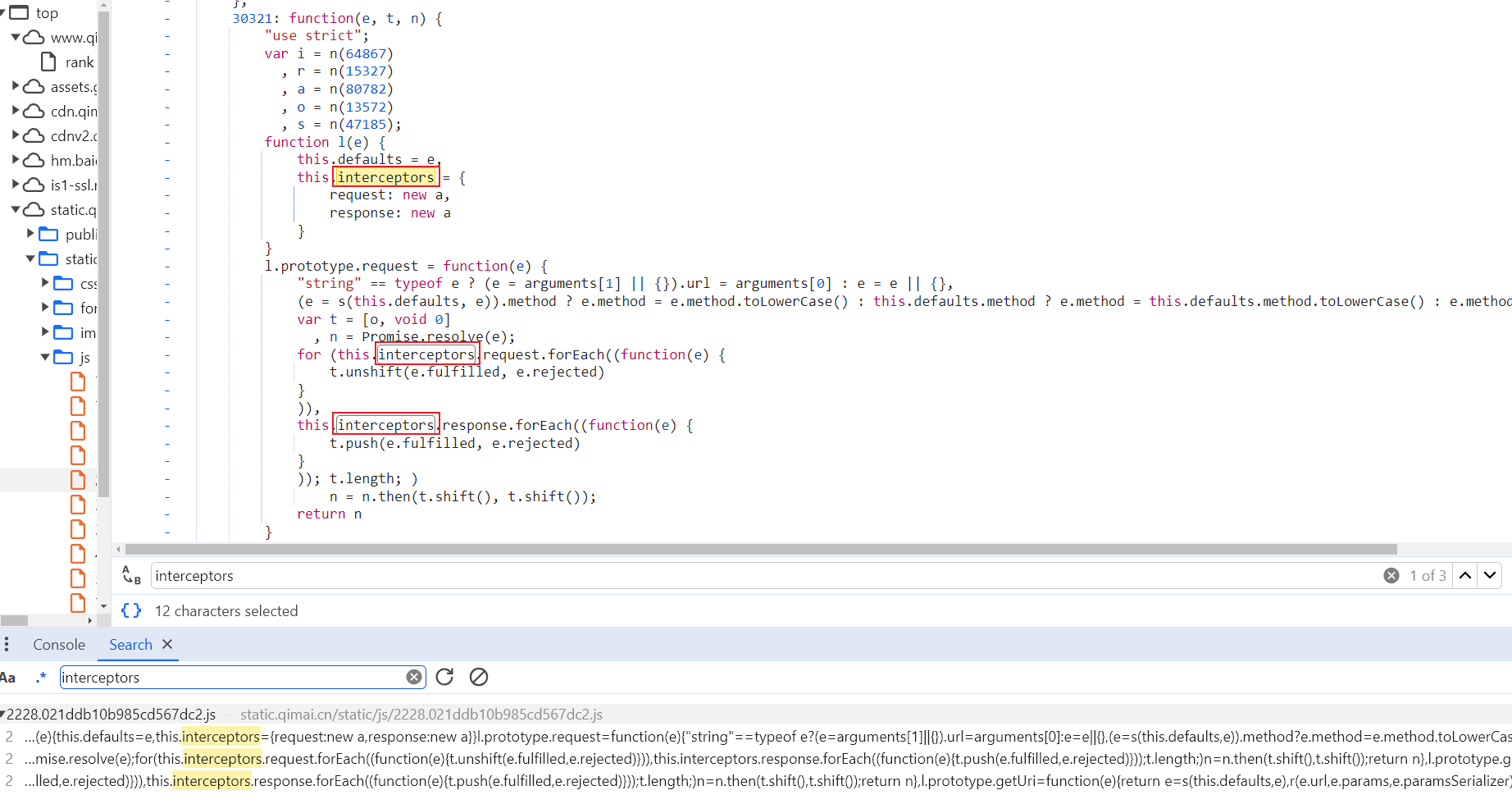Viewport: 1512px width, 804px height.
Task: Focus the Search drawer query field
Action: coord(234,677)
